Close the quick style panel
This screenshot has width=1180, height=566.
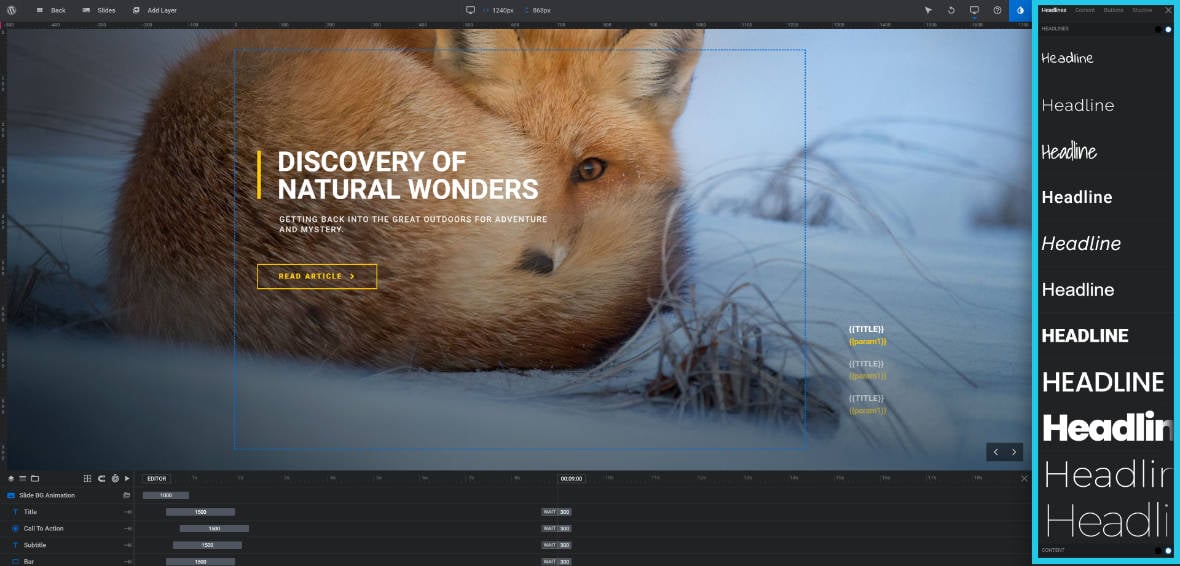(1168, 10)
